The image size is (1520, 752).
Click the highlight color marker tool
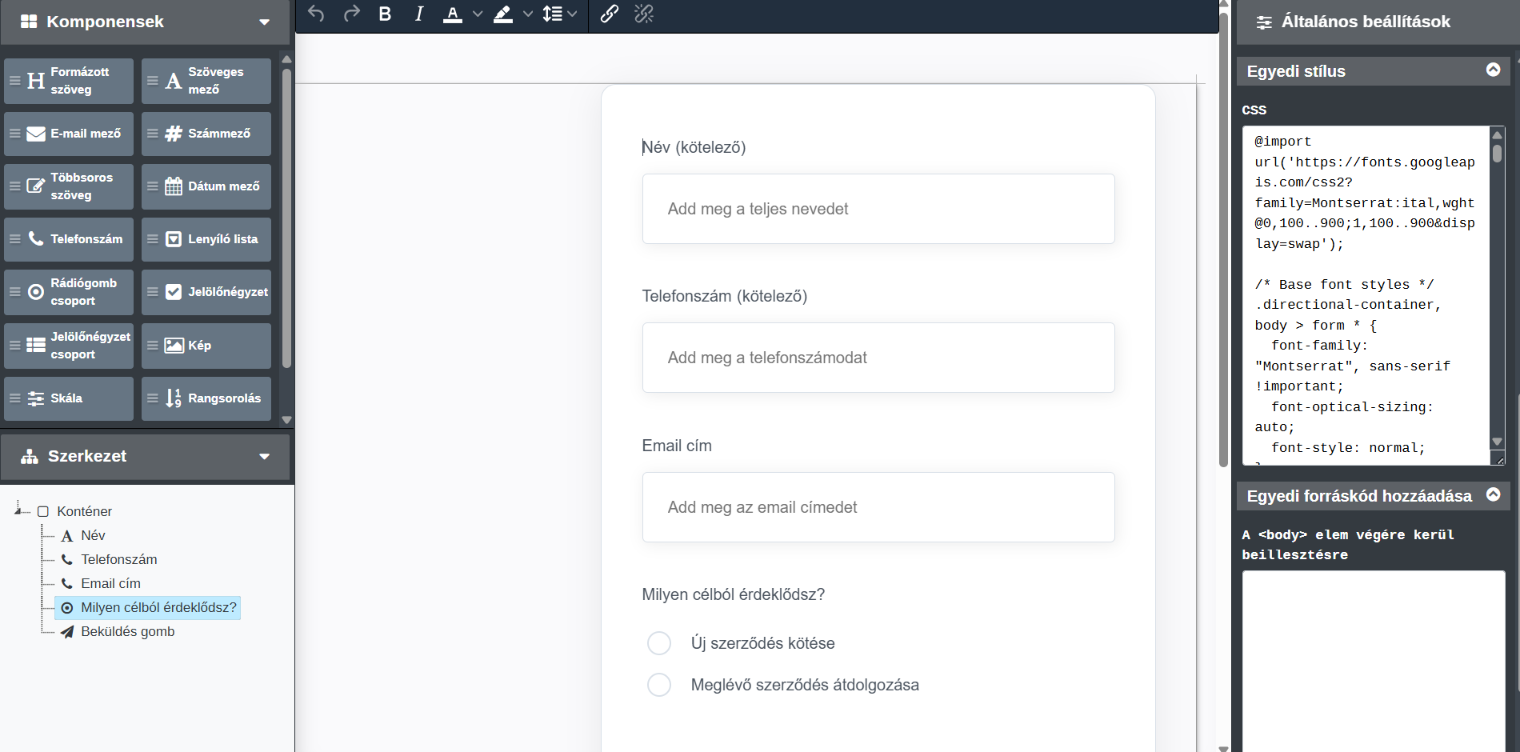503,14
